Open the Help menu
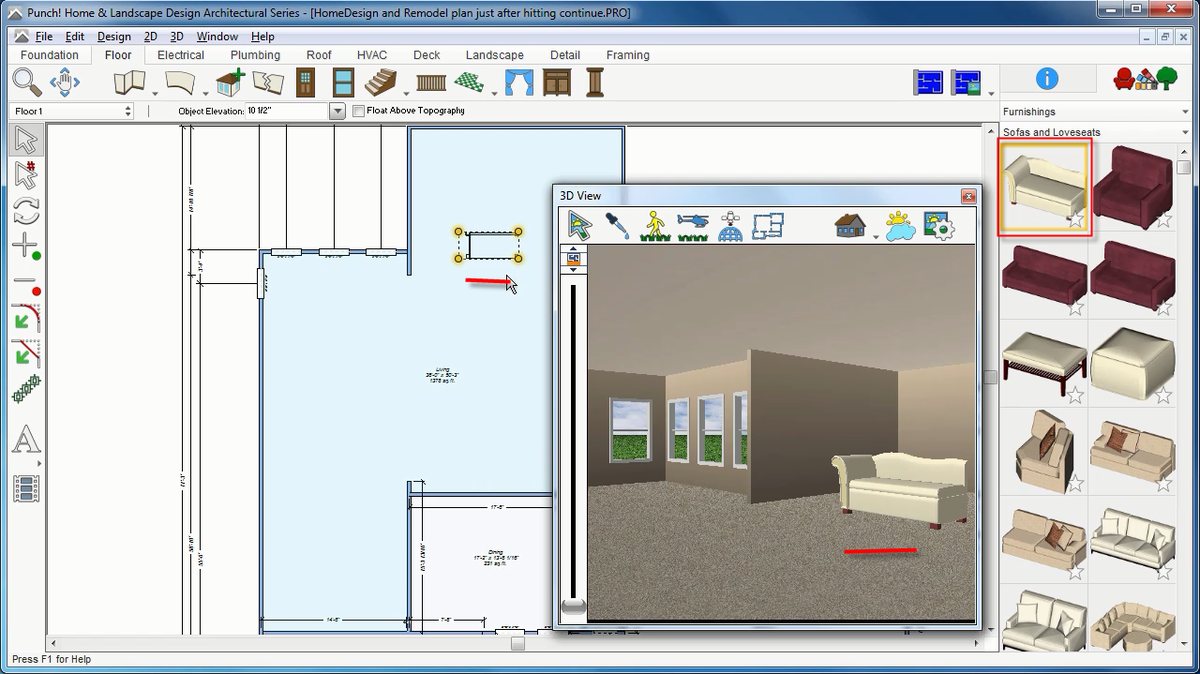This screenshot has width=1200, height=674. point(263,36)
